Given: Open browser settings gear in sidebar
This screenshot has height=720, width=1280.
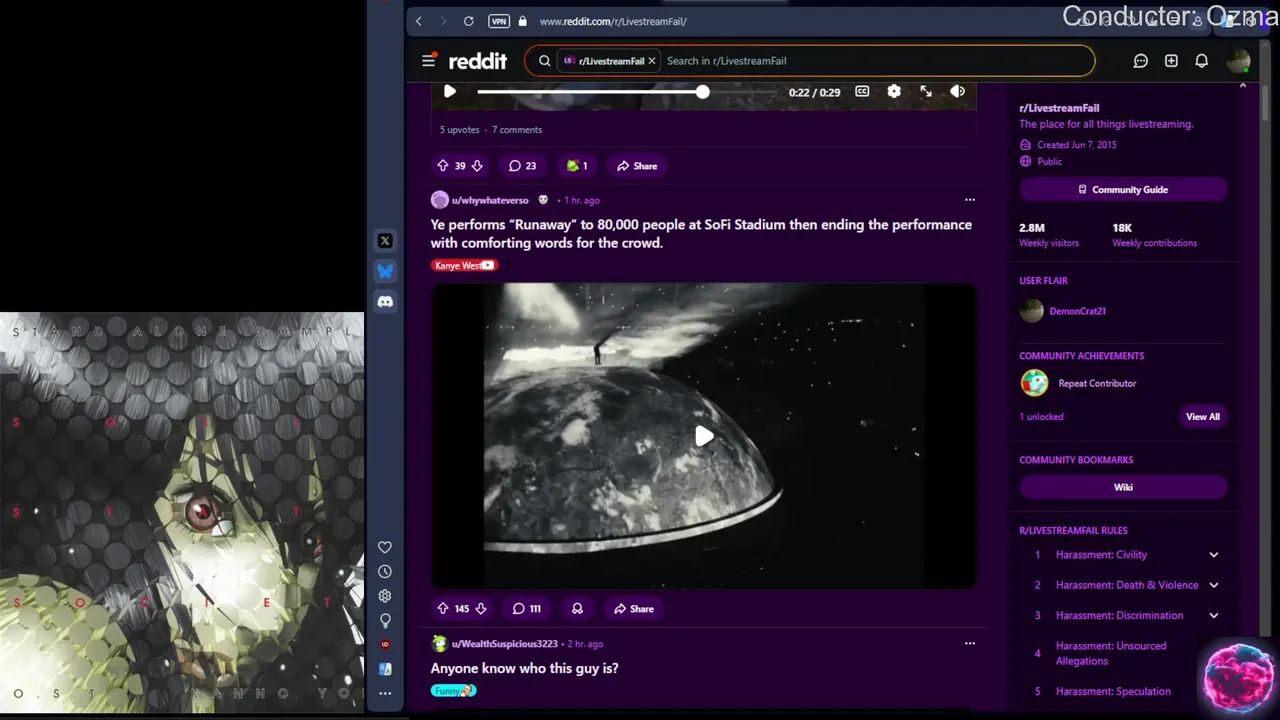Looking at the screenshot, I should (x=385, y=596).
